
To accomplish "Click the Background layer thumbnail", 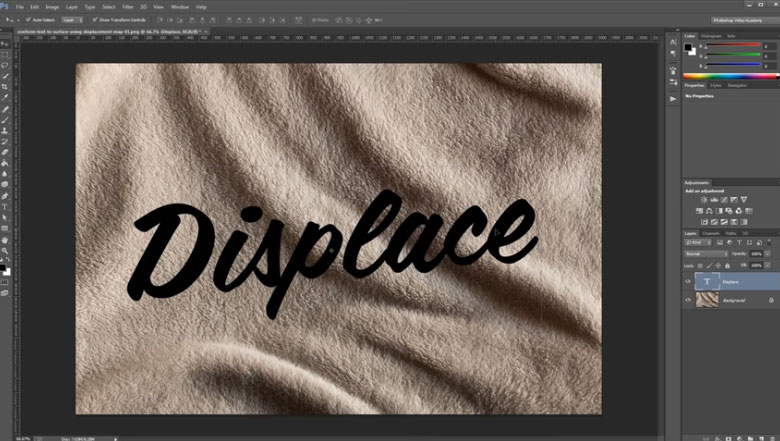I will pyautogui.click(x=707, y=300).
